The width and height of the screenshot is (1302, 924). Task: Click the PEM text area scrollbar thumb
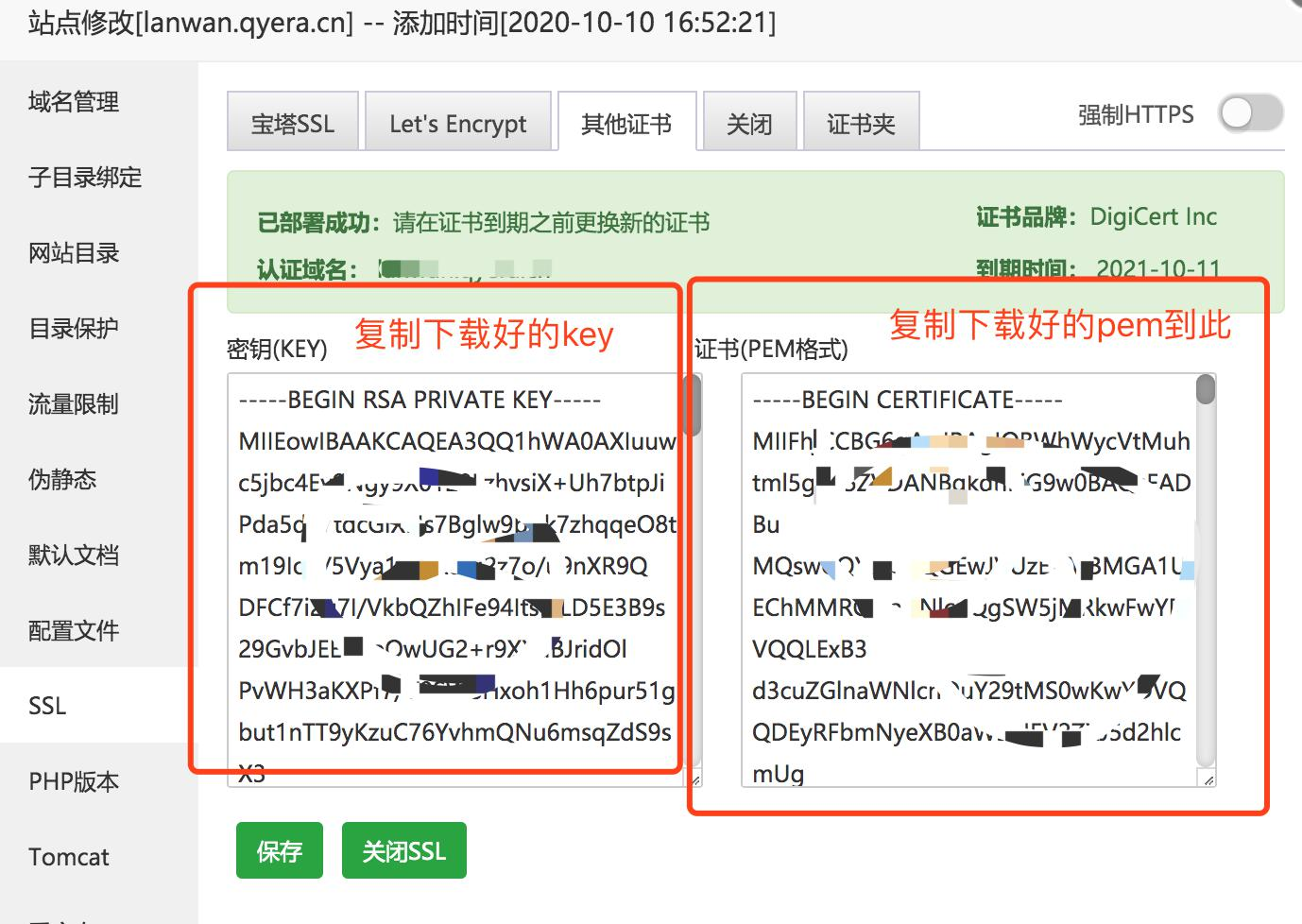(x=1206, y=389)
